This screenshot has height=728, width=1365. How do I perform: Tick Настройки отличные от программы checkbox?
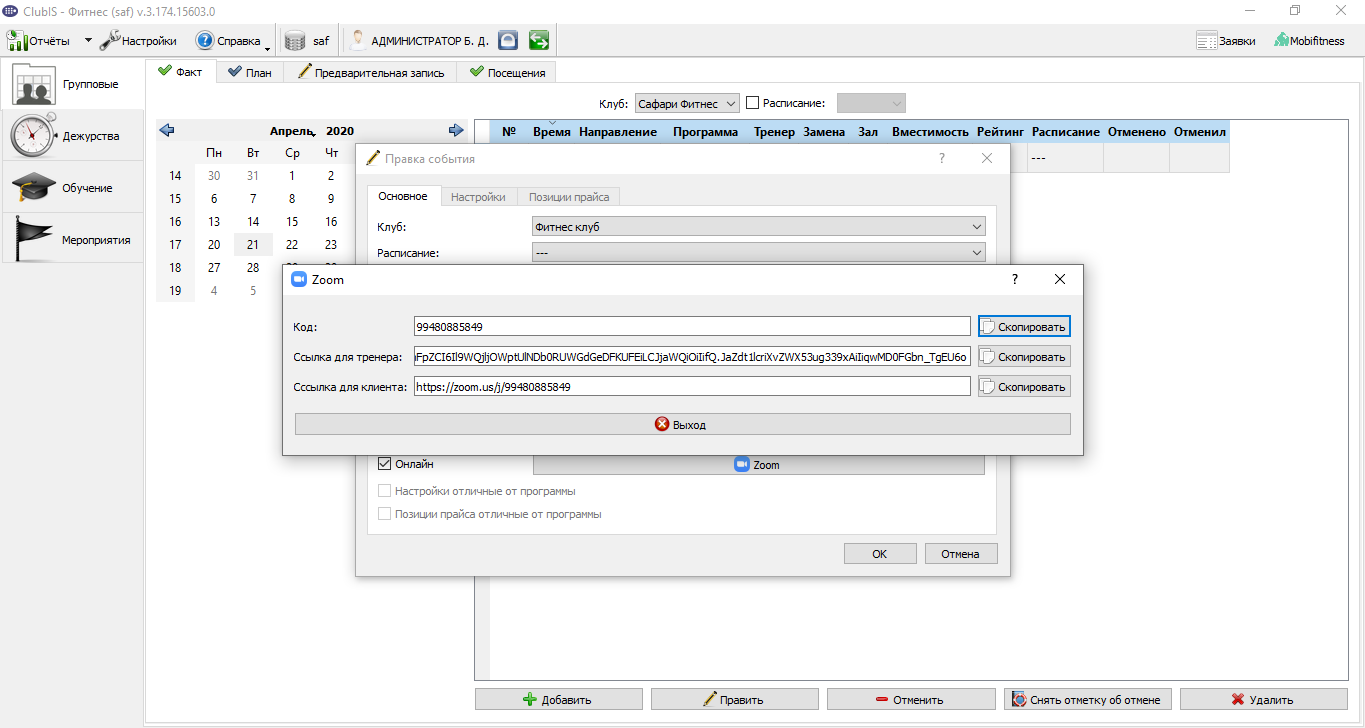384,491
